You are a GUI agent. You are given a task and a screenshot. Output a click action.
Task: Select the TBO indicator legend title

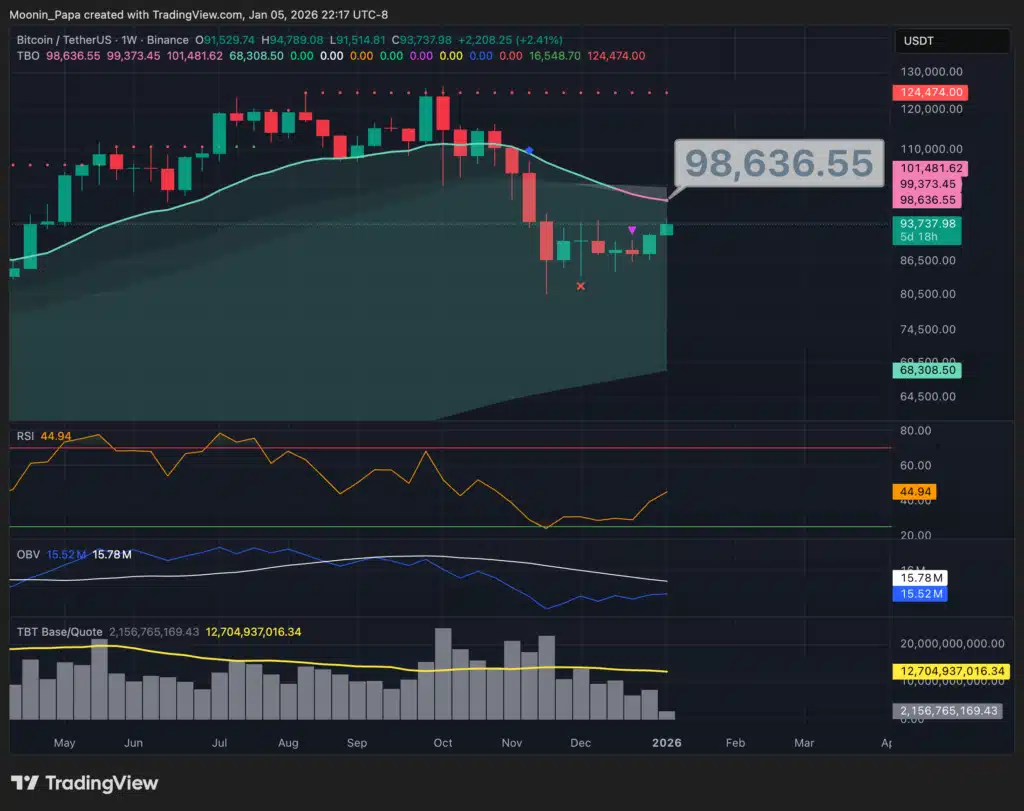[x=27, y=55]
